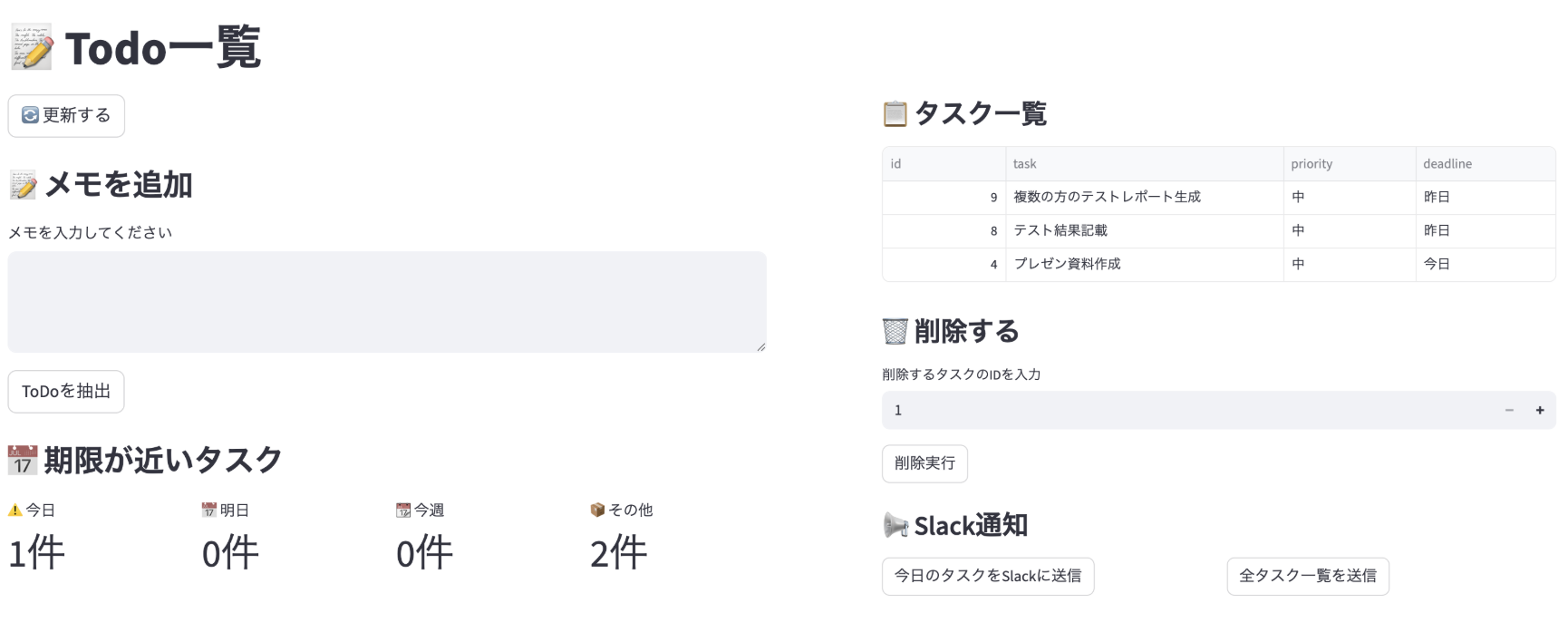The width and height of the screenshot is (1568, 642).
Task: Click the trash can icon beside 削除する
Action: click(x=895, y=332)
